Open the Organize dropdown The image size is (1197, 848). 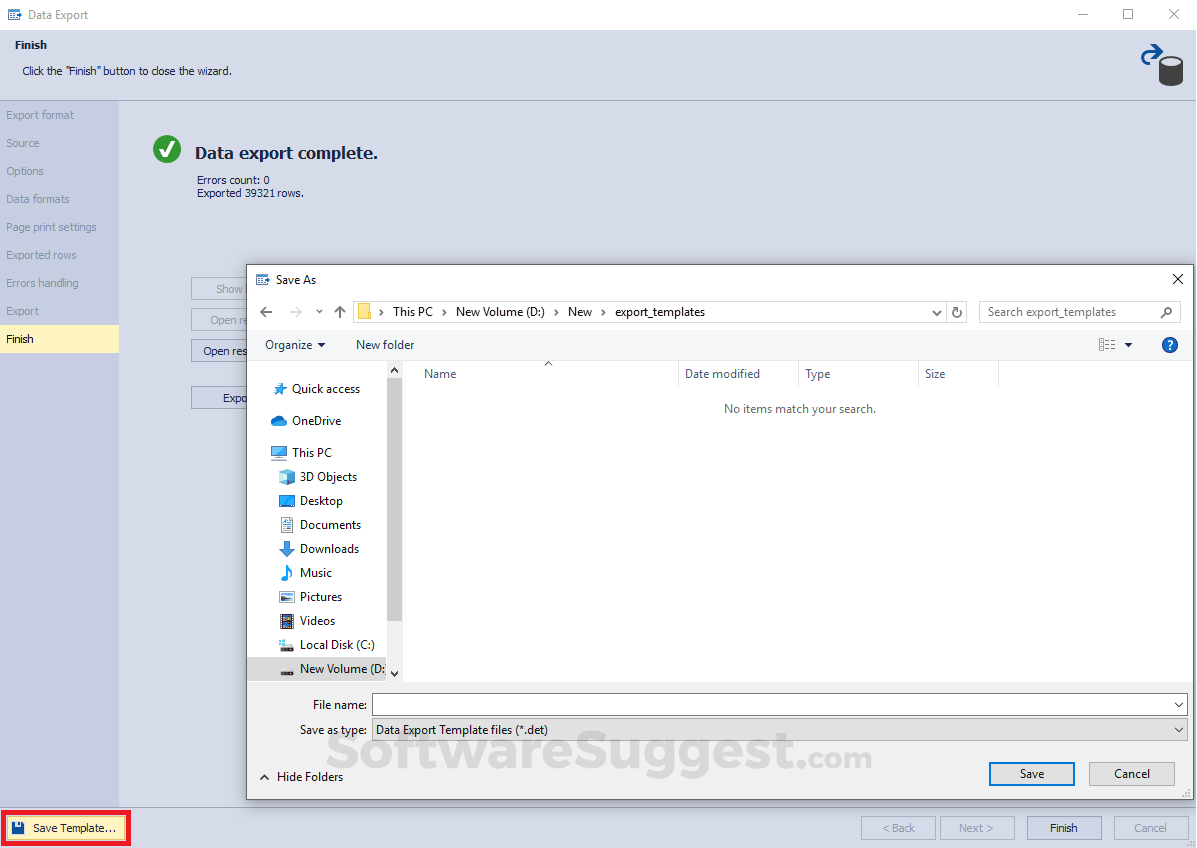(x=294, y=344)
